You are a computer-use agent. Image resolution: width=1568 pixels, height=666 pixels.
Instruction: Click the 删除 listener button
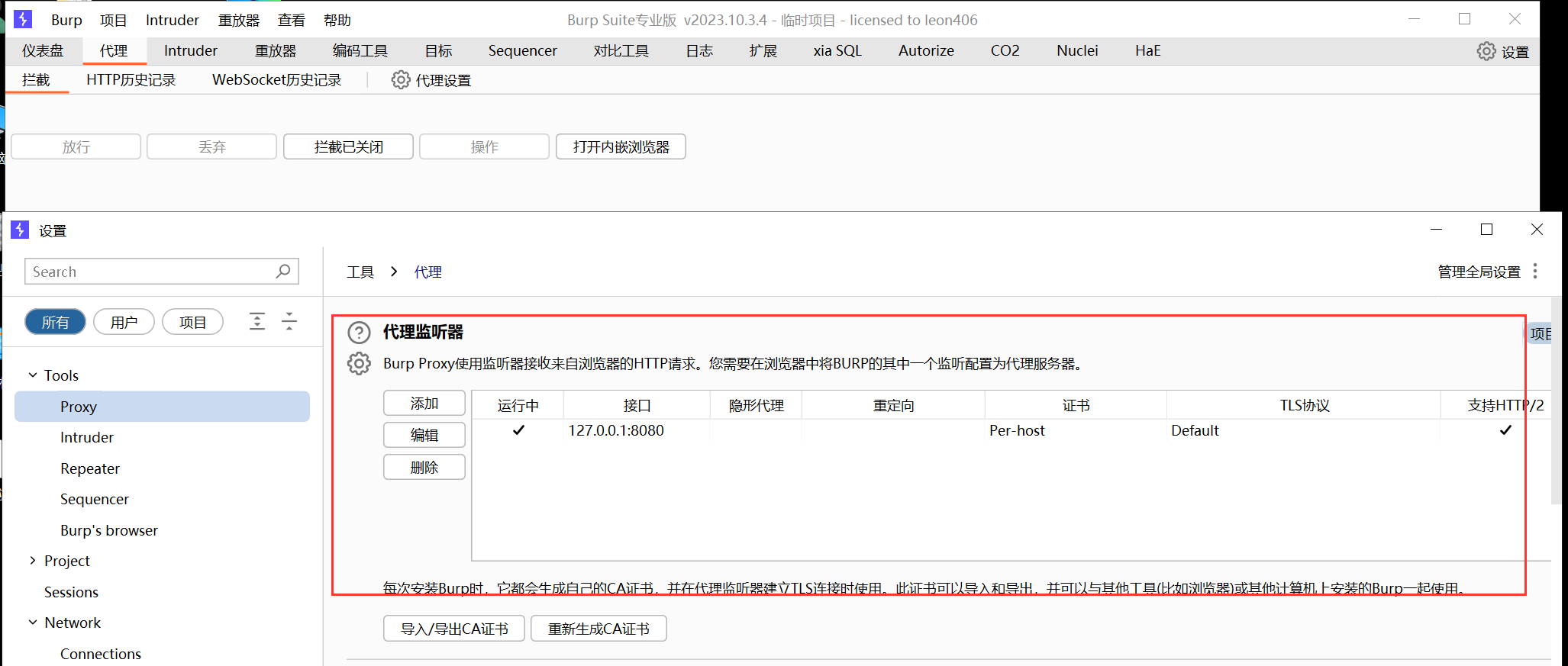[x=424, y=467]
